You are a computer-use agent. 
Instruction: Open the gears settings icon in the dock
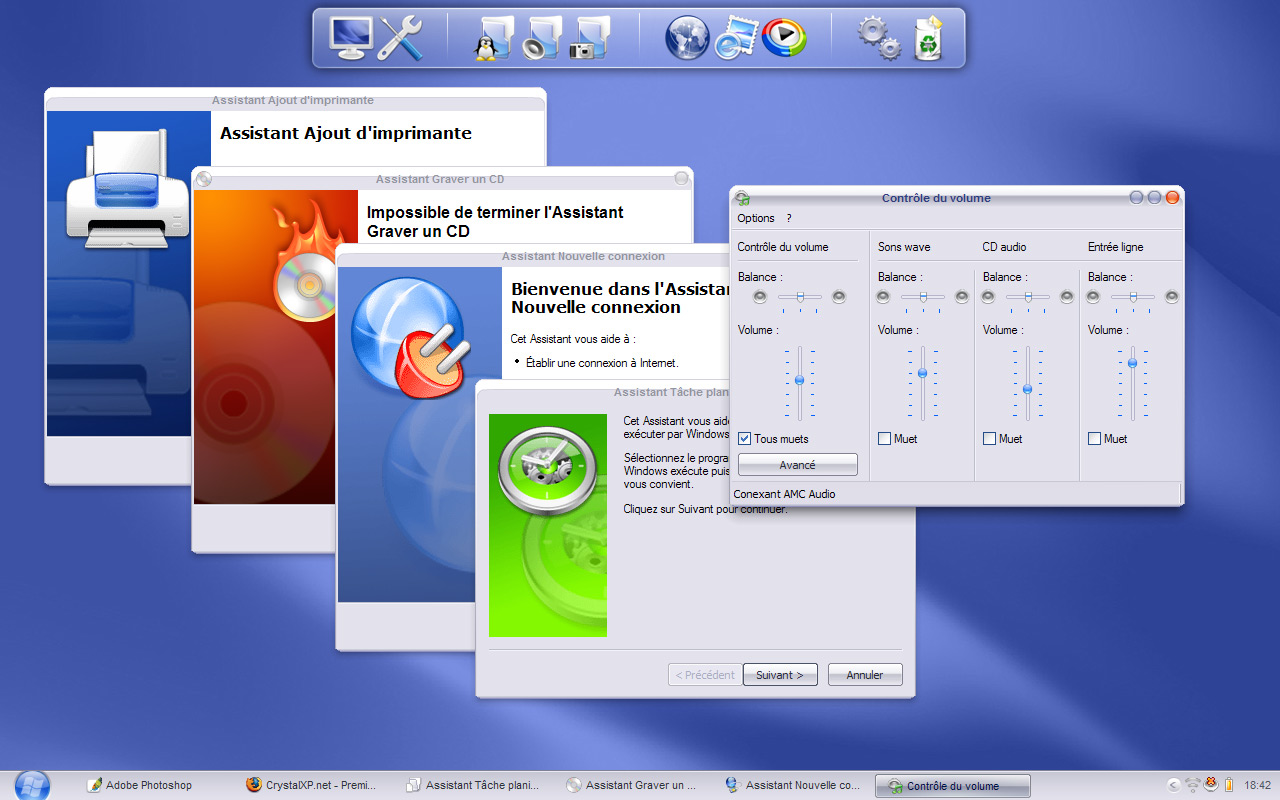(879, 38)
